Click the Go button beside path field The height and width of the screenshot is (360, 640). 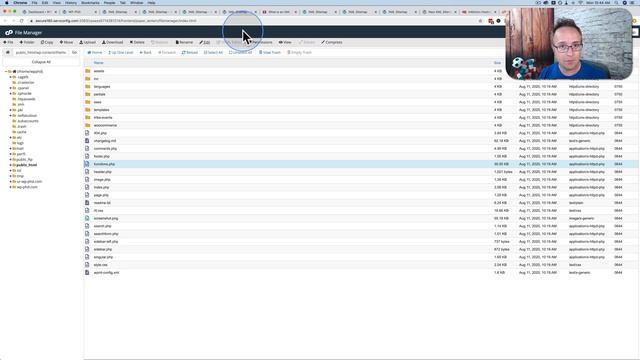[x=74, y=53]
